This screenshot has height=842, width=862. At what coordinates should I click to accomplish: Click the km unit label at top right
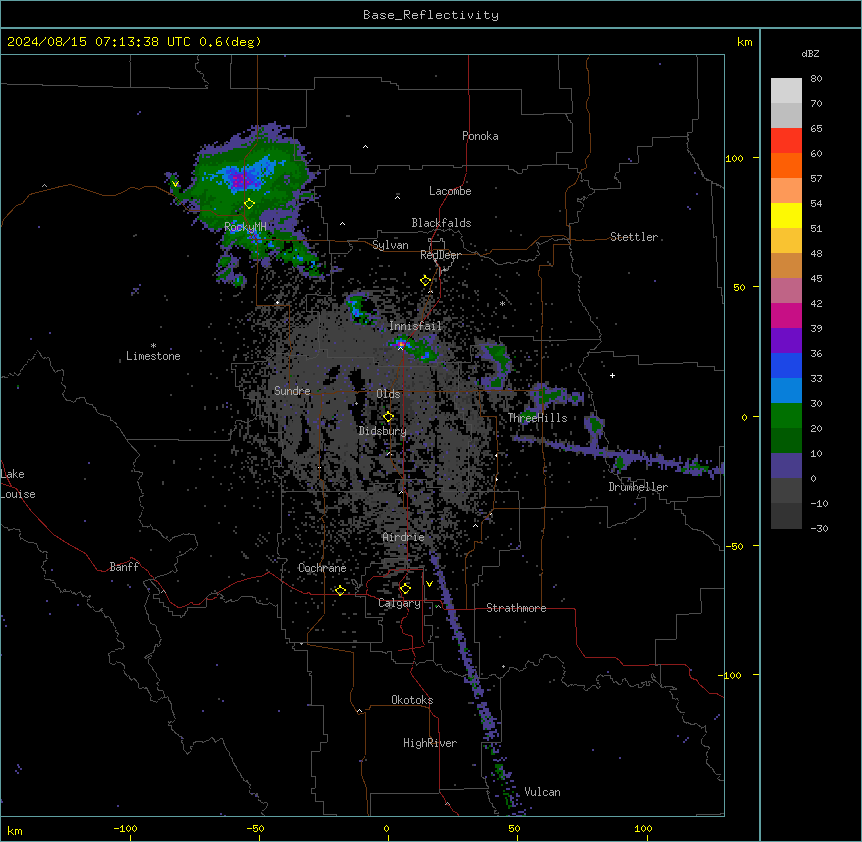(745, 42)
